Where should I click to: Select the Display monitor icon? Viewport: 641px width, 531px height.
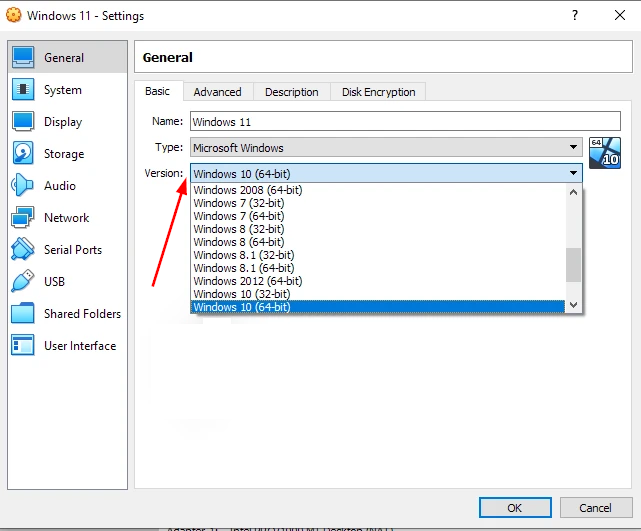23,121
